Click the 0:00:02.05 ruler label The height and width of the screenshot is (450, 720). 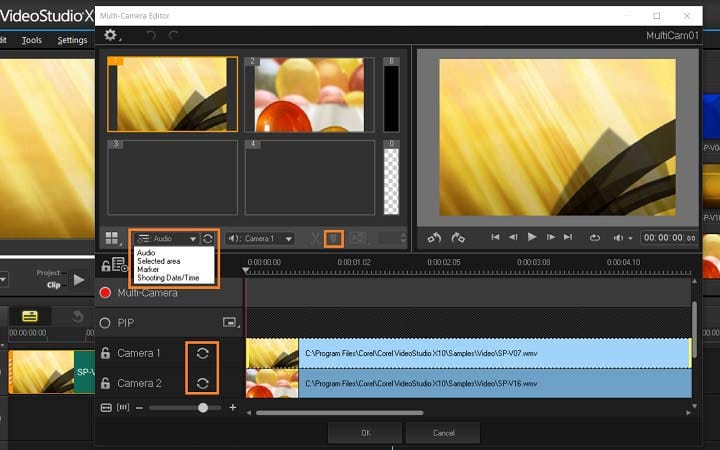(444, 262)
